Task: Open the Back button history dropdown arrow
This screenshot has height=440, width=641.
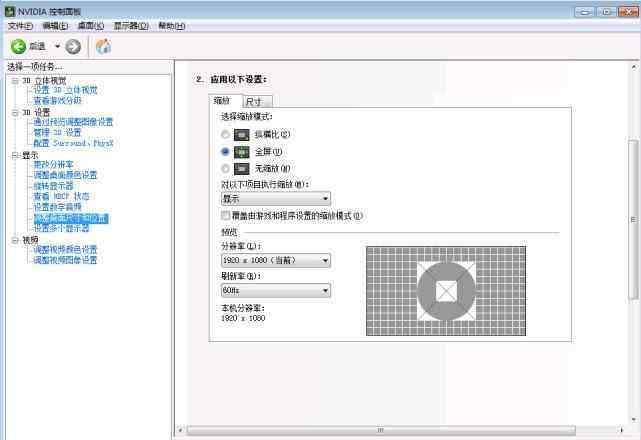Action: pos(57,46)
